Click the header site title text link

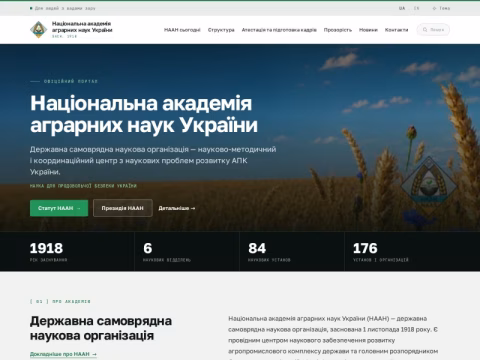tap(82, 27)
